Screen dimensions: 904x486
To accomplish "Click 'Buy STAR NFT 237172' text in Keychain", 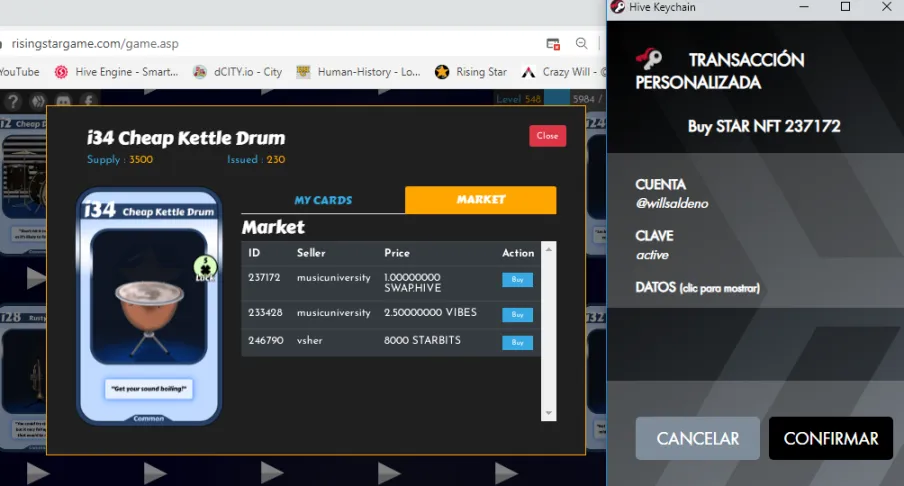I will tap(764, 126).
